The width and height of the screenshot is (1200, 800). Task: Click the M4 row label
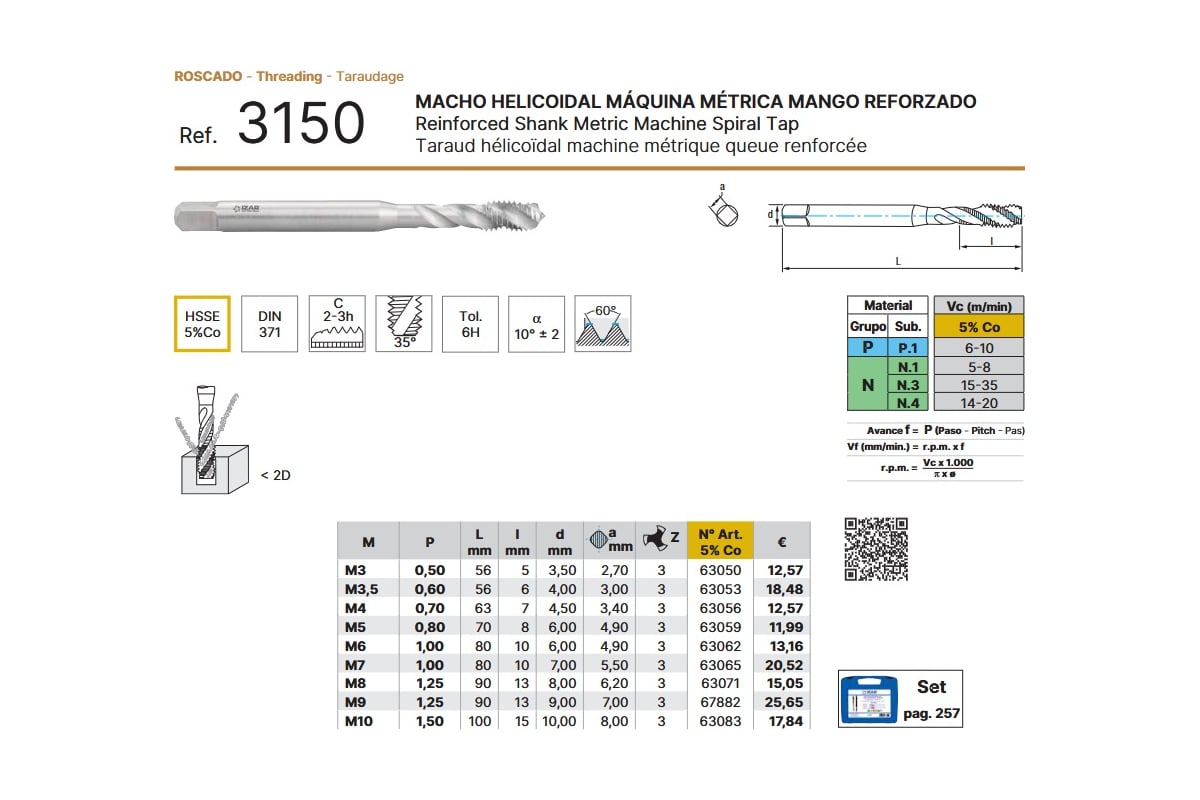(356, 608)
